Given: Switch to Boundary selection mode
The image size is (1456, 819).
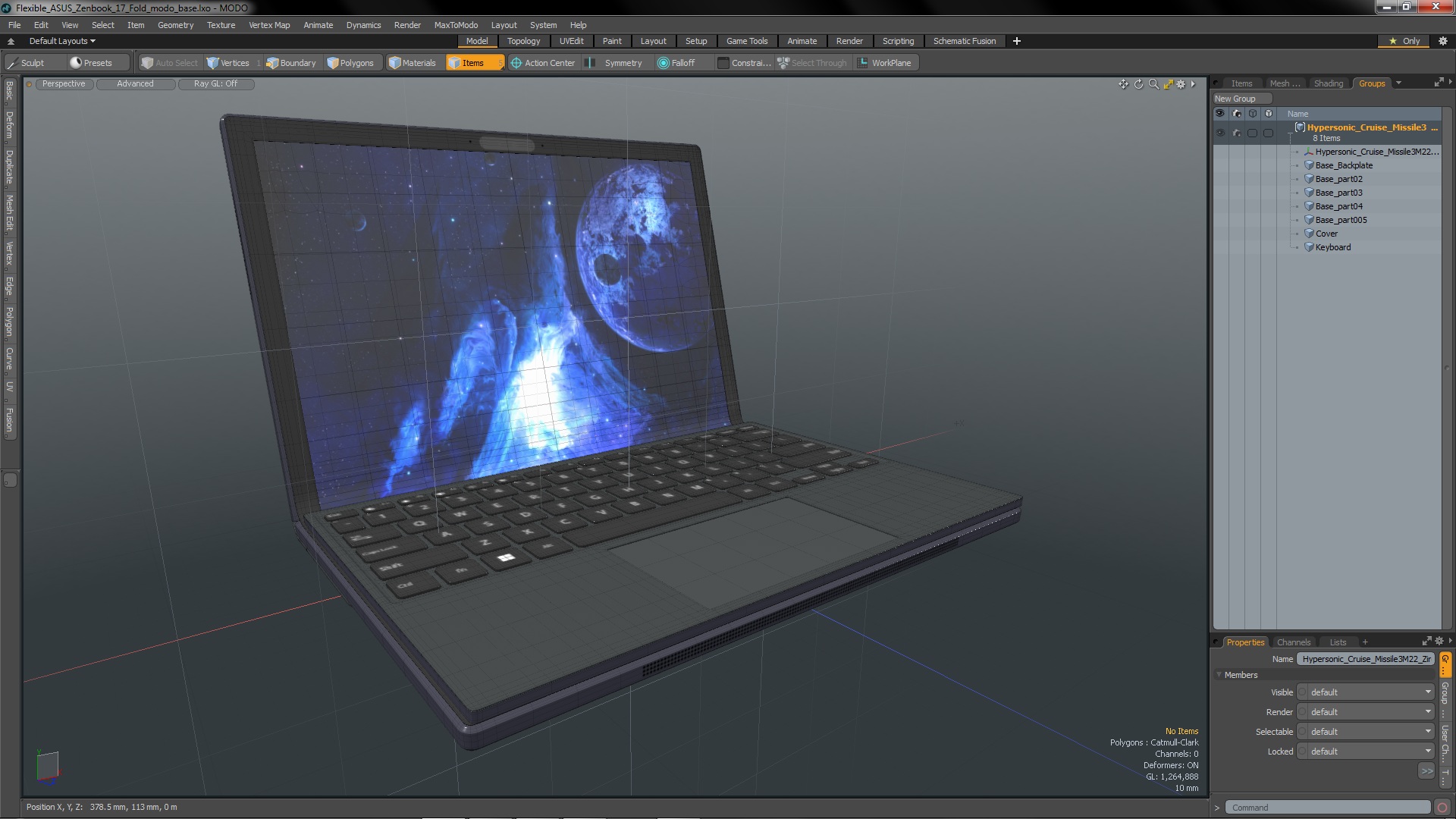Looking at the screenshot, I should pos(291,63).
